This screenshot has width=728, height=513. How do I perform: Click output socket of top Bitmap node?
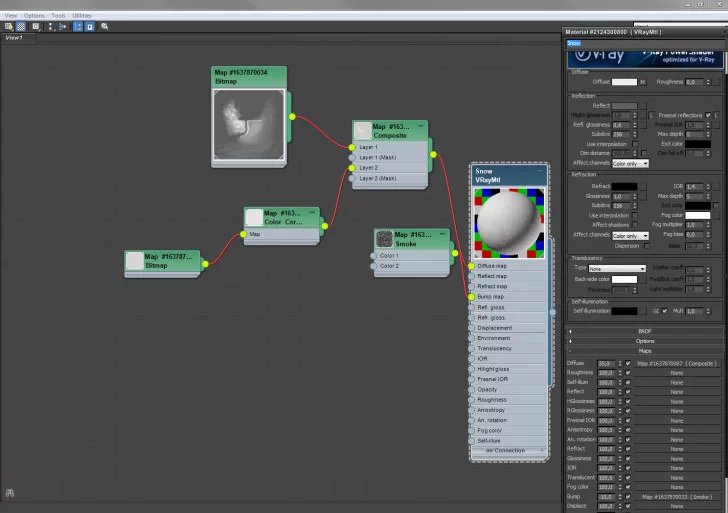tap(292, 117)
